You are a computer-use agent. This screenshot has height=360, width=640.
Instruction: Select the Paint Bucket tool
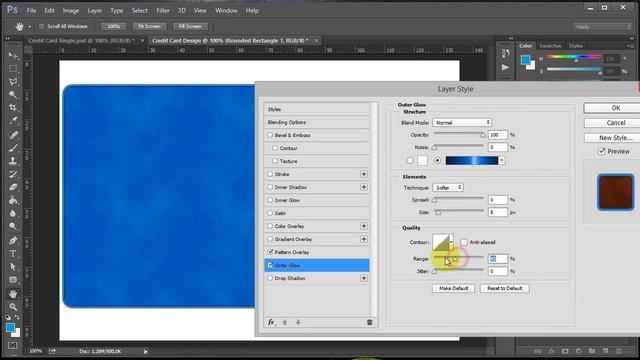click(13, 200)
